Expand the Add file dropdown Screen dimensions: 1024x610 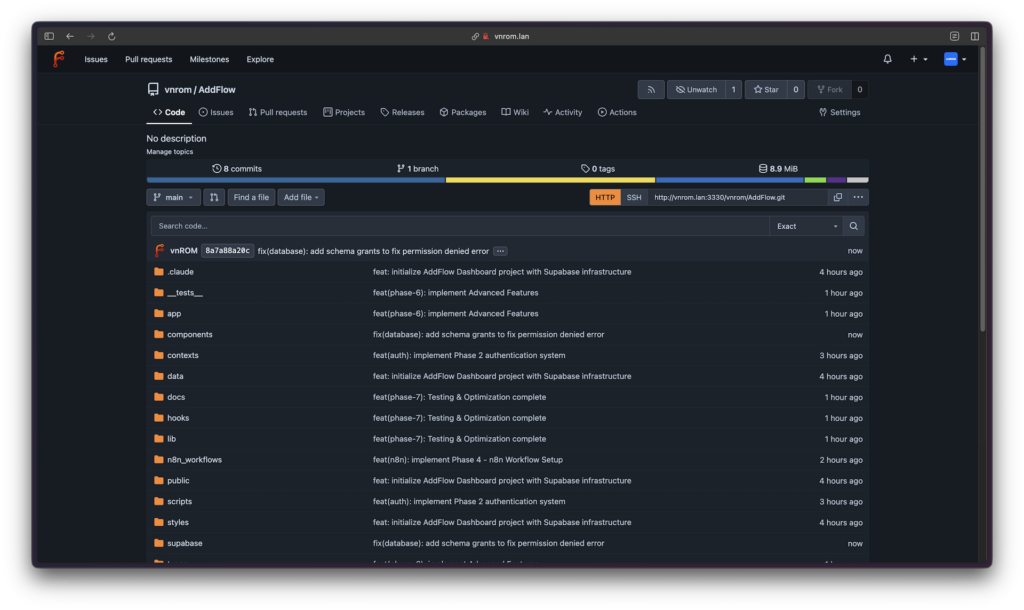(x=301, y=198)
